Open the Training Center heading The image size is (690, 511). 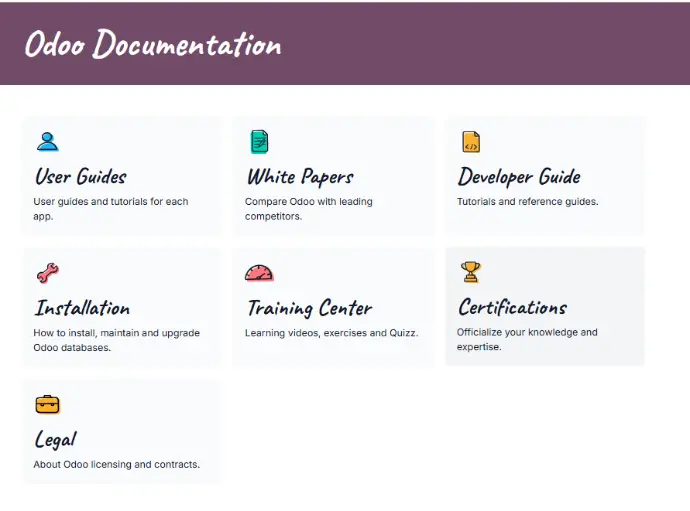(x=309, y=308)
